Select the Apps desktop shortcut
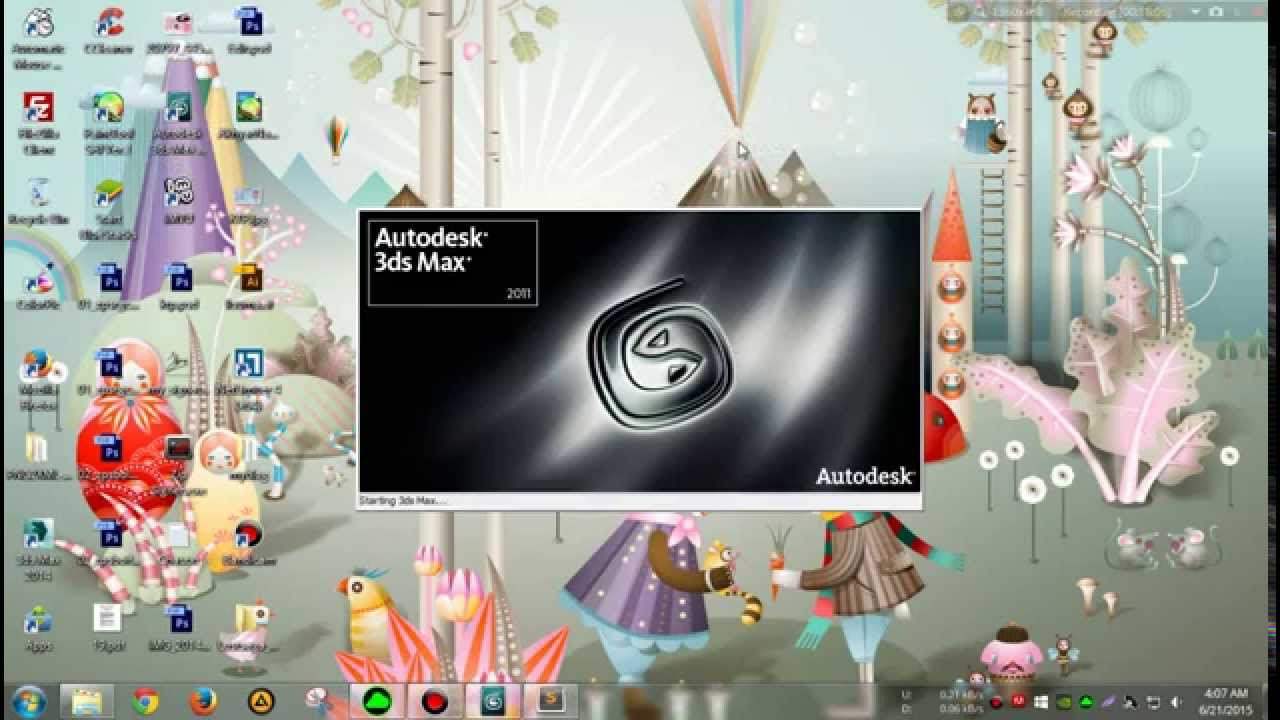Screen dimensions: 1280x720 coord(38,628)
